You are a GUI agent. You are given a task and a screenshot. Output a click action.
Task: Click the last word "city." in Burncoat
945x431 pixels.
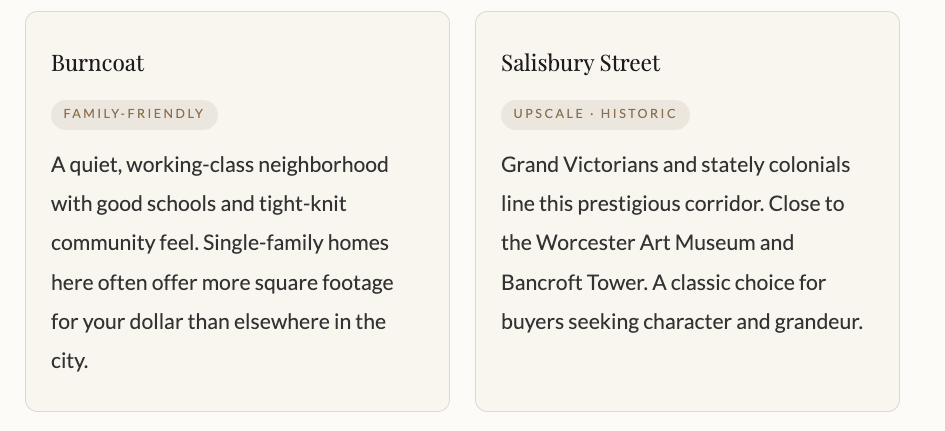pos(70,361)
